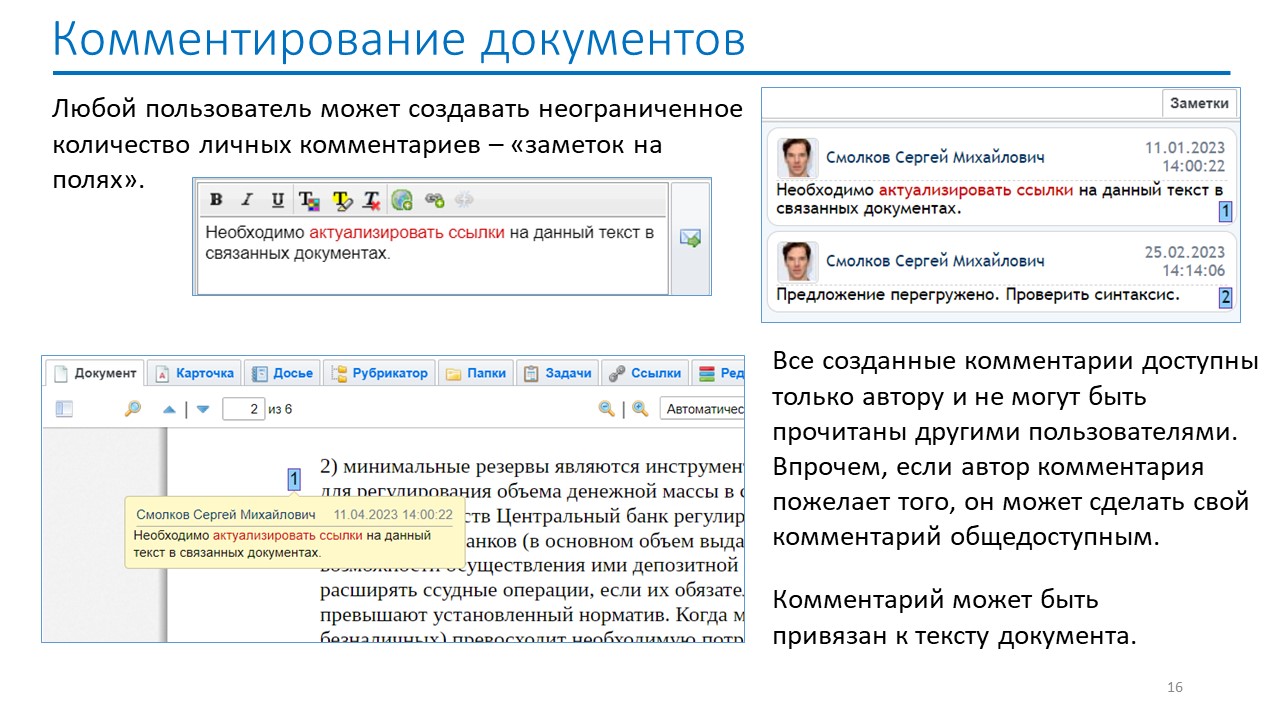Switch to the Карточка tab
The width and height of the screenshot is (1280, 720).
pyautogui.click(x=195, y=373)
